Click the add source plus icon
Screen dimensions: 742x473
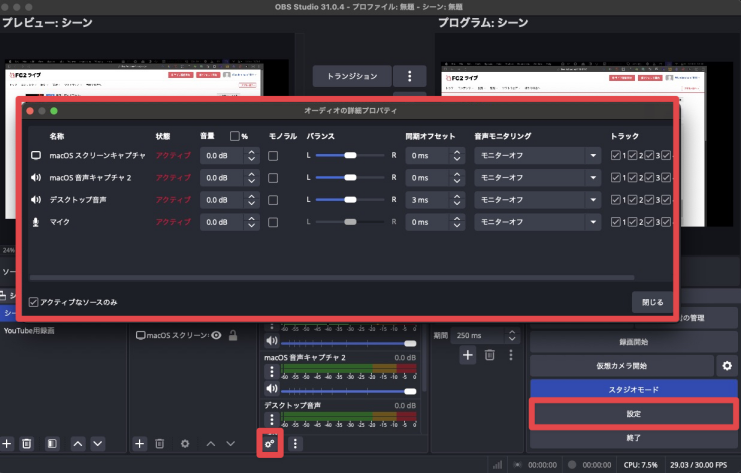pos(141,442)
